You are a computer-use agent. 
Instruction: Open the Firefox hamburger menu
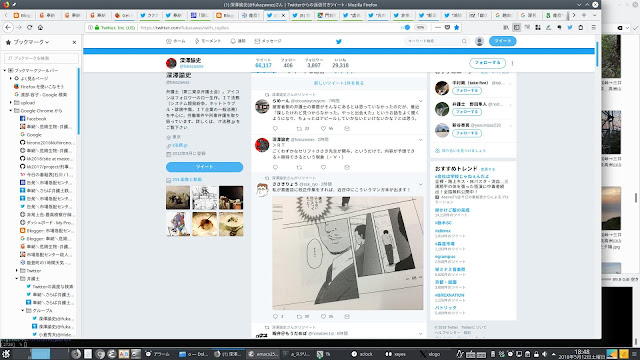point(593,27)
